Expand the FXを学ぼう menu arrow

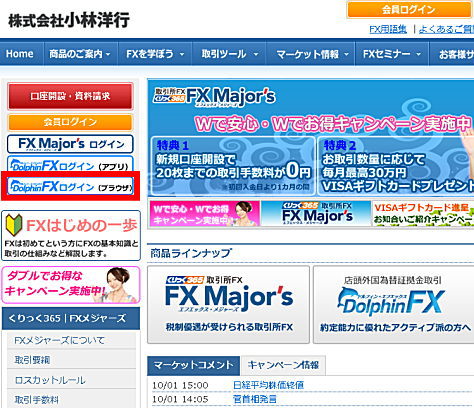[182, 54]
